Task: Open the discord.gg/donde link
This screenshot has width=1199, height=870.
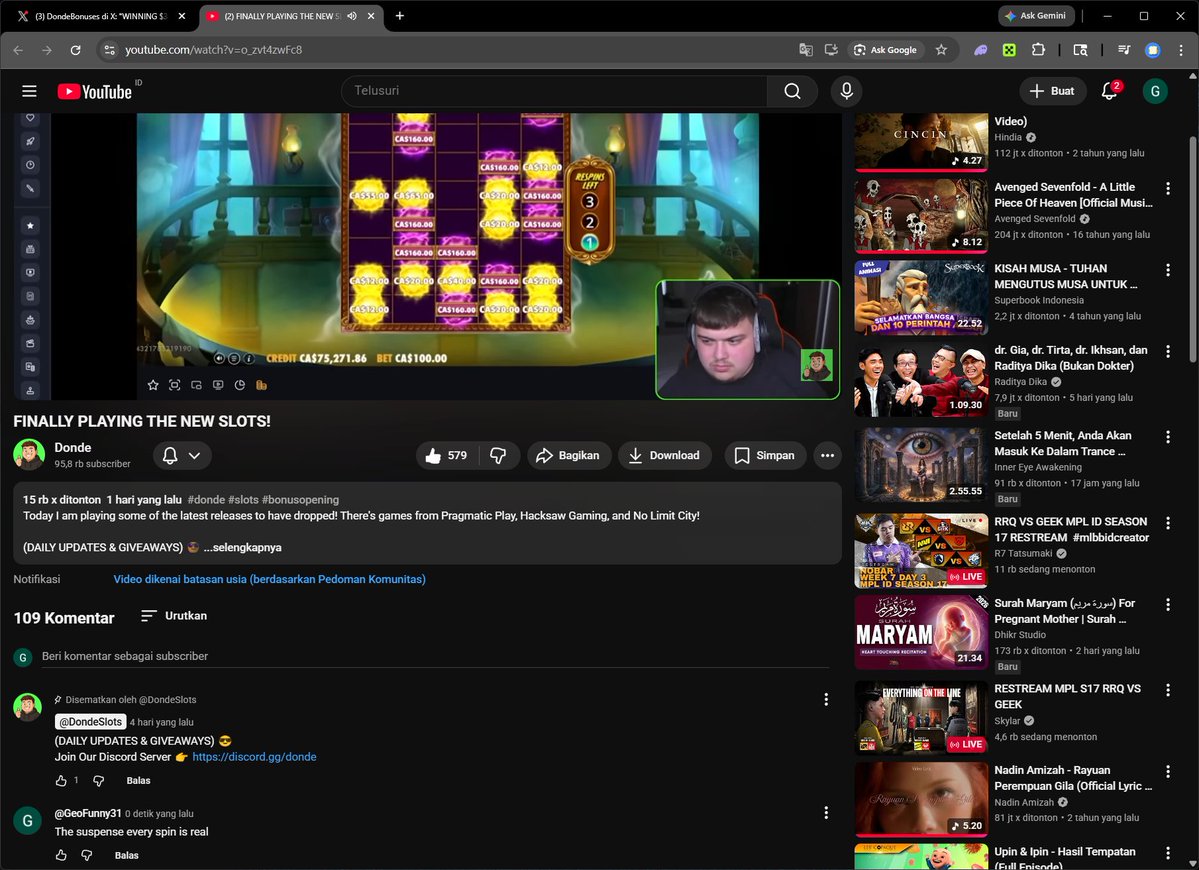Action: pos(254,757)
